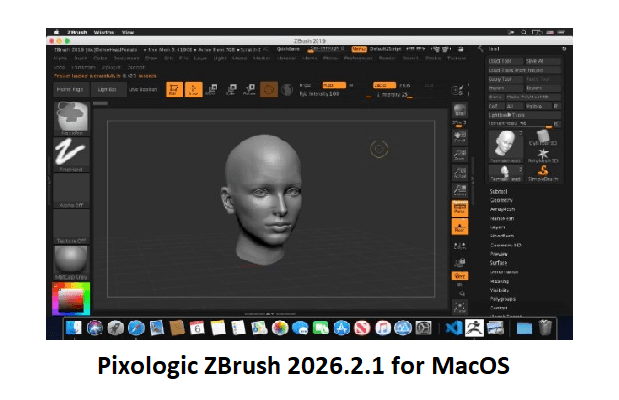Click the Frame icon on right shelf
This screenshot has height=400, width=619.
pyautogui.click(x=460, y=307)
